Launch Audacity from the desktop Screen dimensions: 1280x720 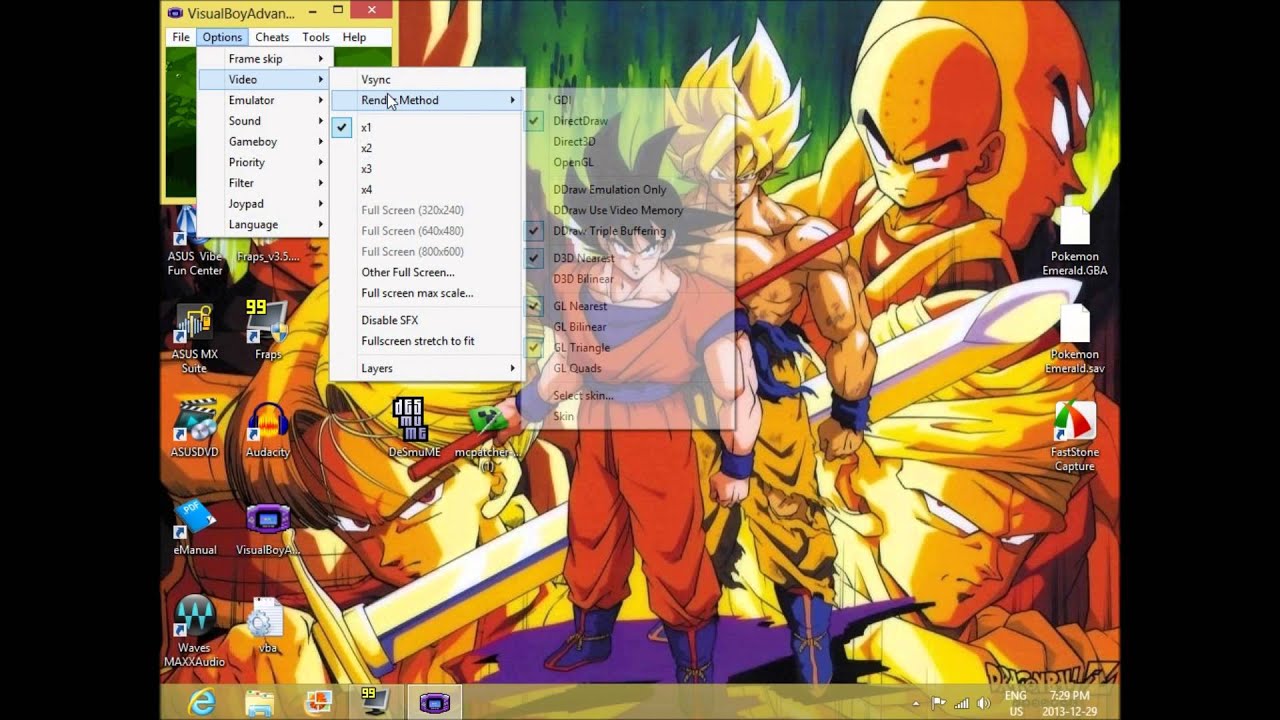[x=267, y=430]
